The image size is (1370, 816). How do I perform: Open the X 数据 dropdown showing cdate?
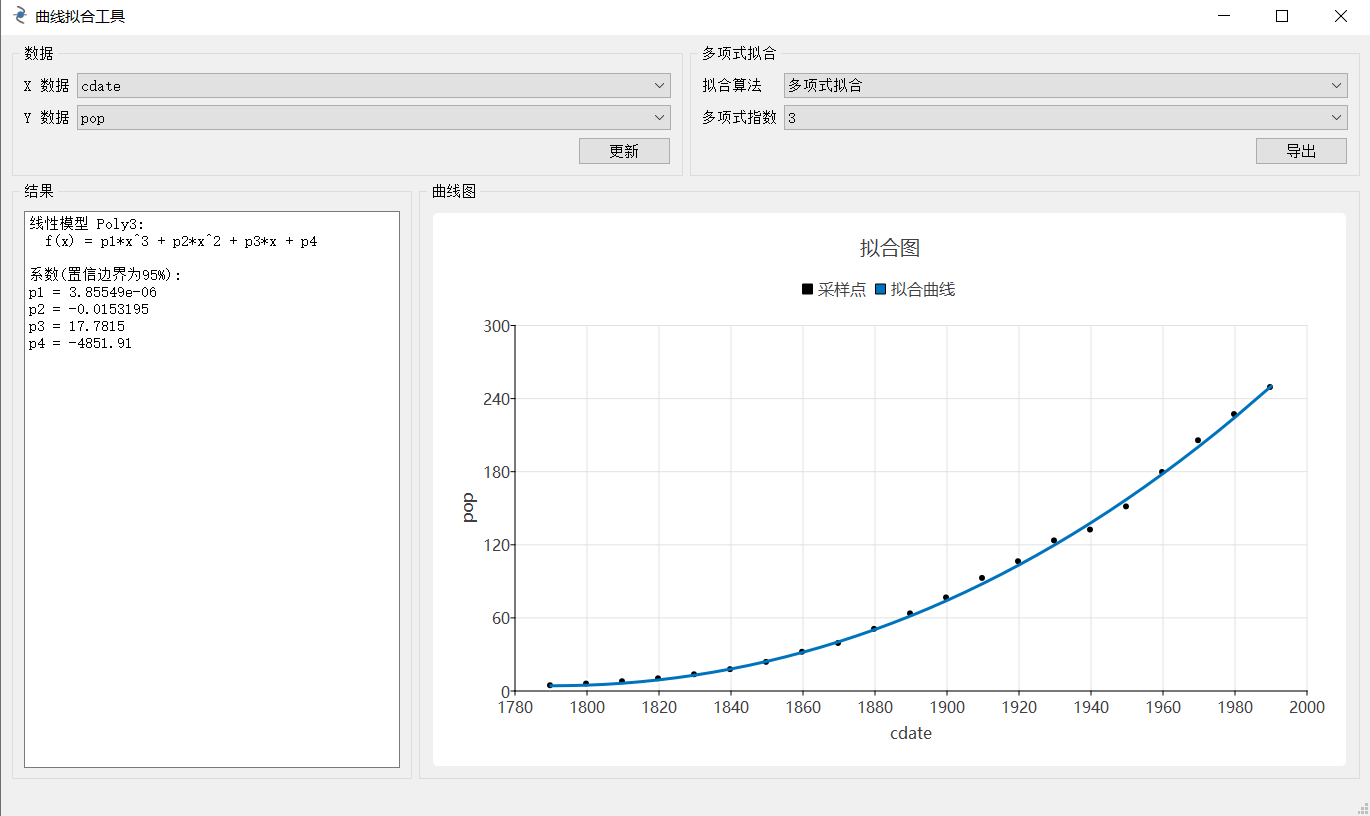(373, 86)
